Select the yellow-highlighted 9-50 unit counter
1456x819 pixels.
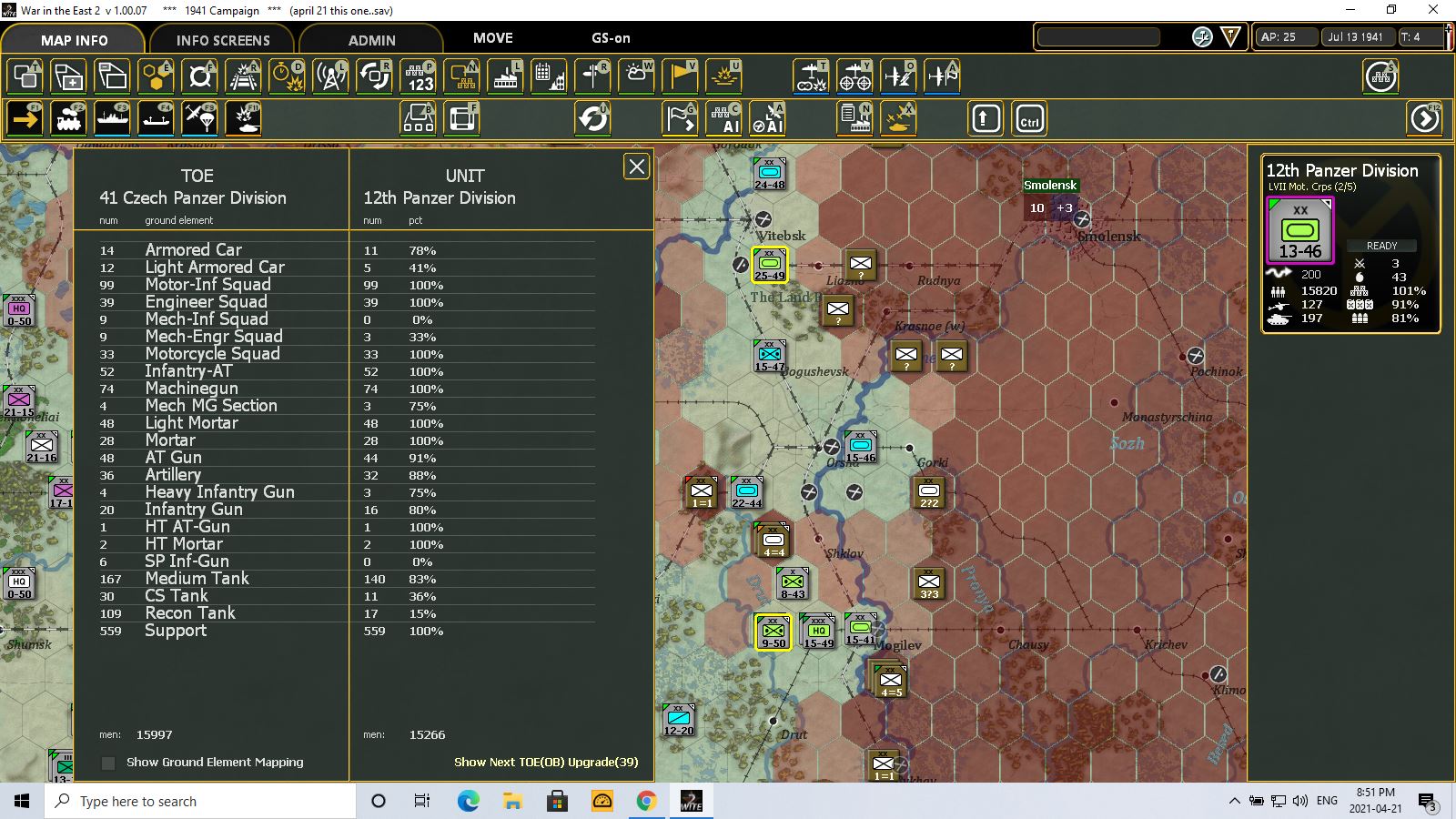[x=773, y=632]
